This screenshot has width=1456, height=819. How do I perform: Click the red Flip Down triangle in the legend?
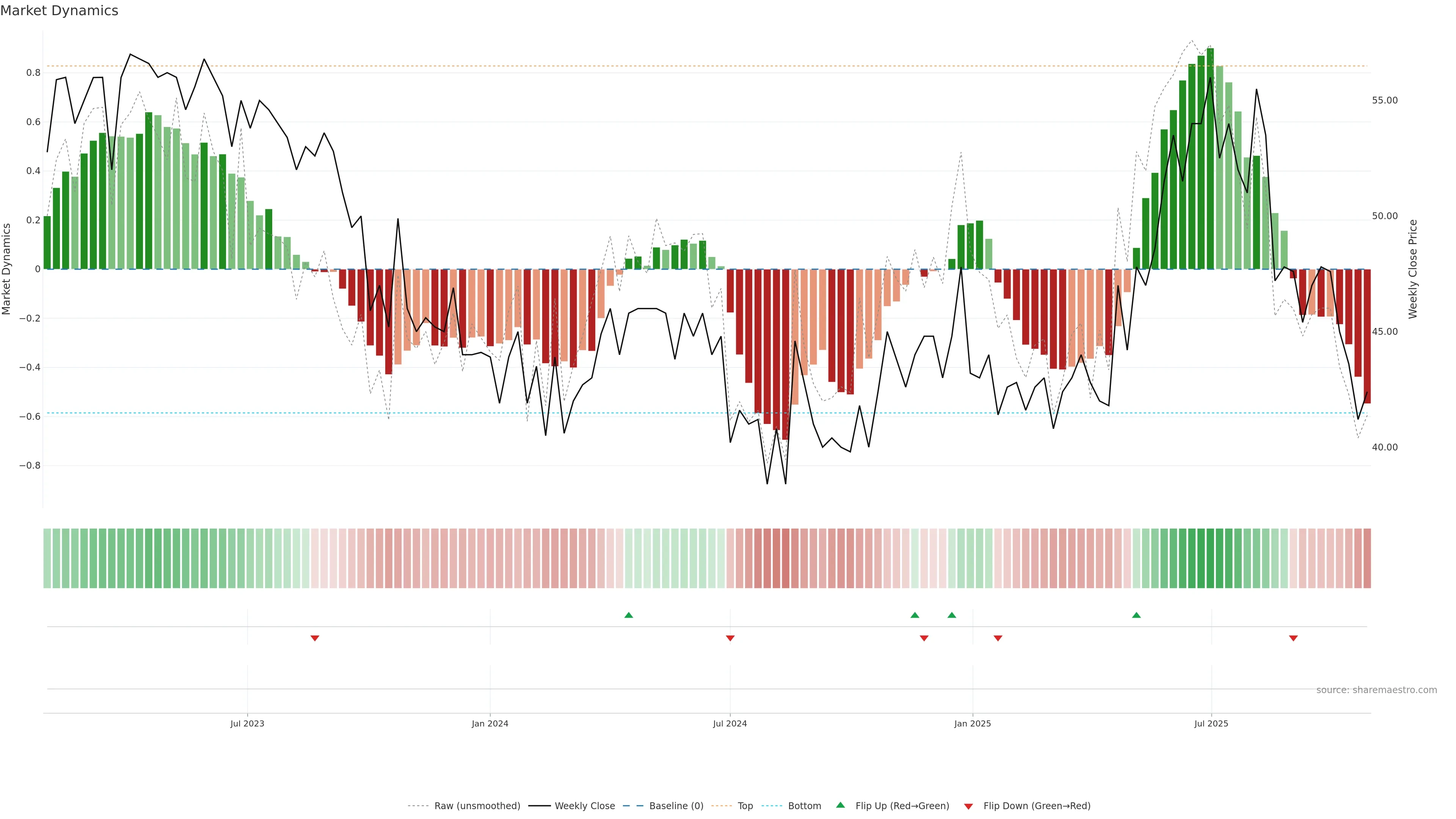tap(968, 806)
